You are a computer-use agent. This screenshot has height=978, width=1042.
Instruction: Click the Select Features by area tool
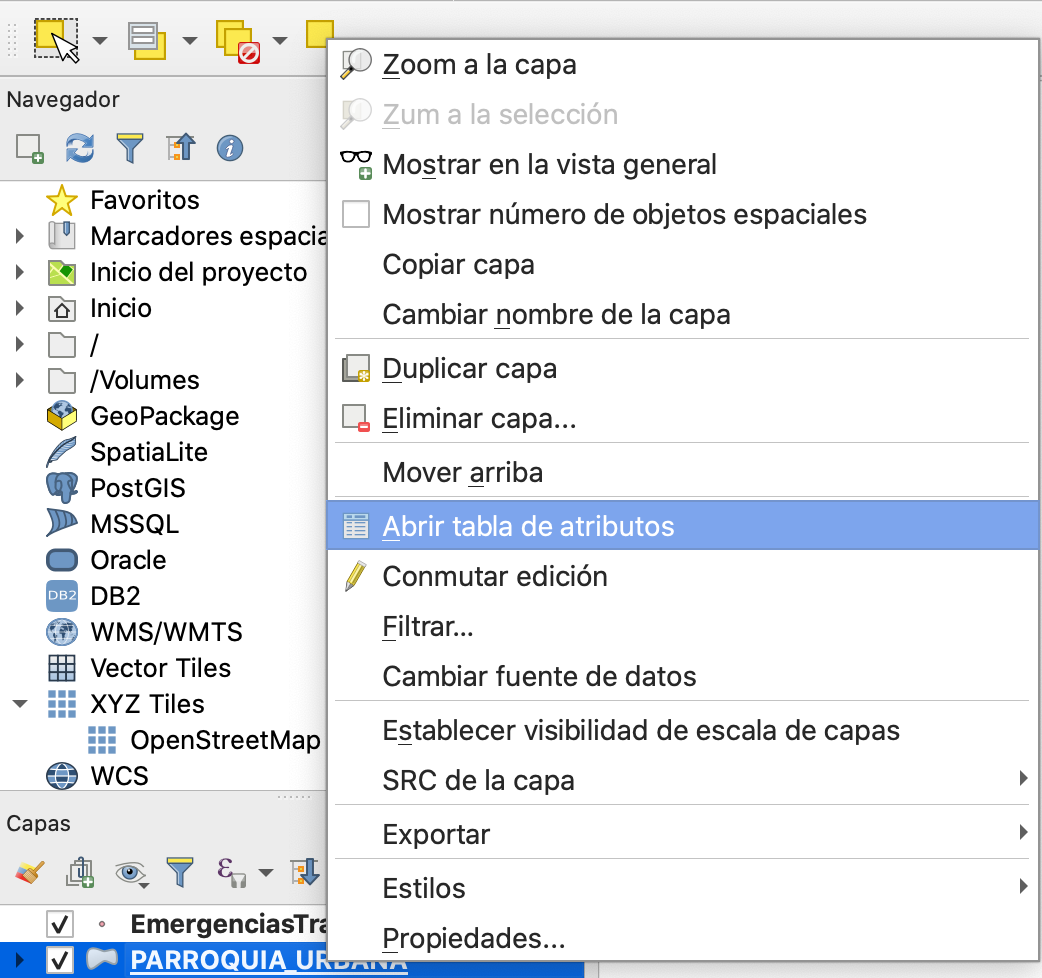(x=55, y=40)
